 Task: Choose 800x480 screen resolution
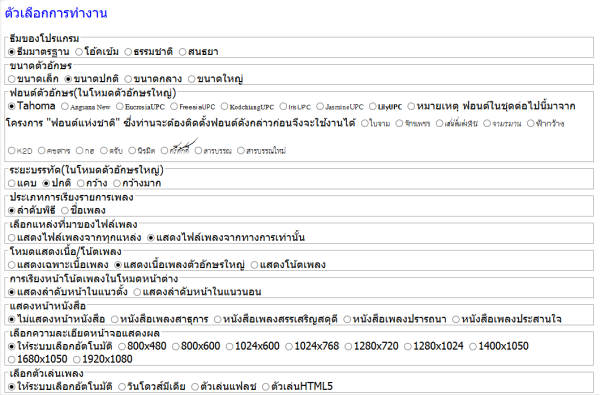[122, 347]
